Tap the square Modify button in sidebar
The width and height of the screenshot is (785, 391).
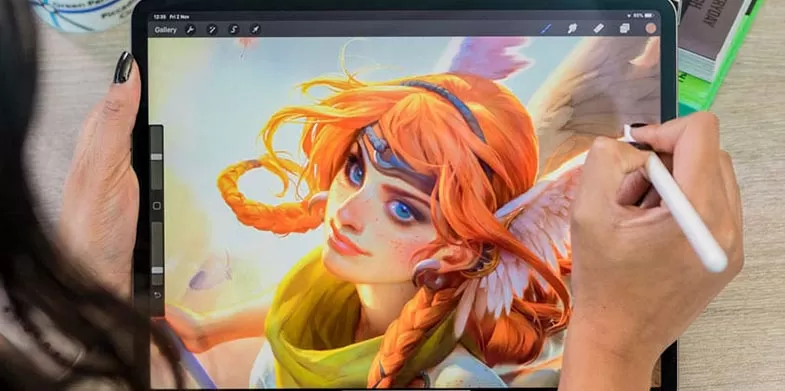[157, 206]
